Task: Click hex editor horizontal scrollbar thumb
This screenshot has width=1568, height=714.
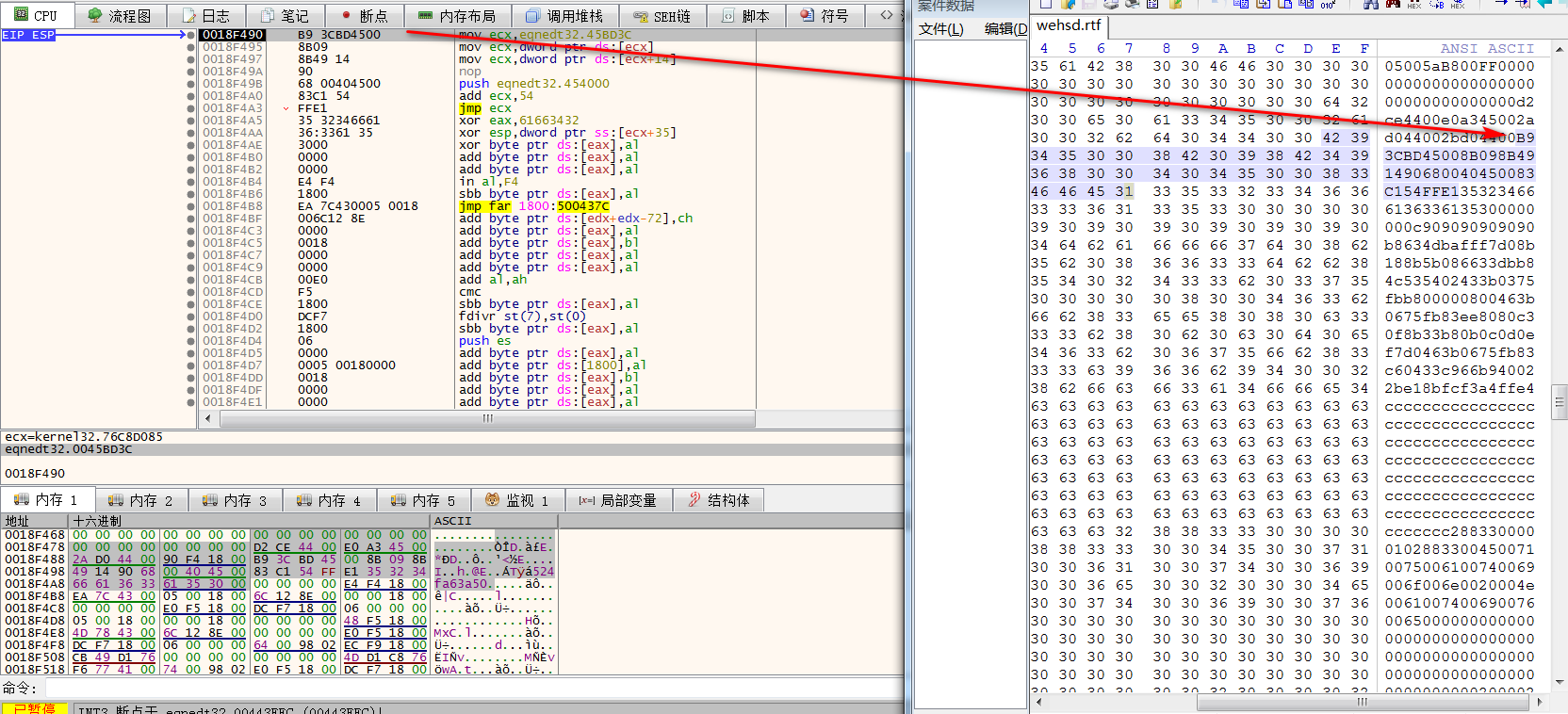Action: [1362, 702]
